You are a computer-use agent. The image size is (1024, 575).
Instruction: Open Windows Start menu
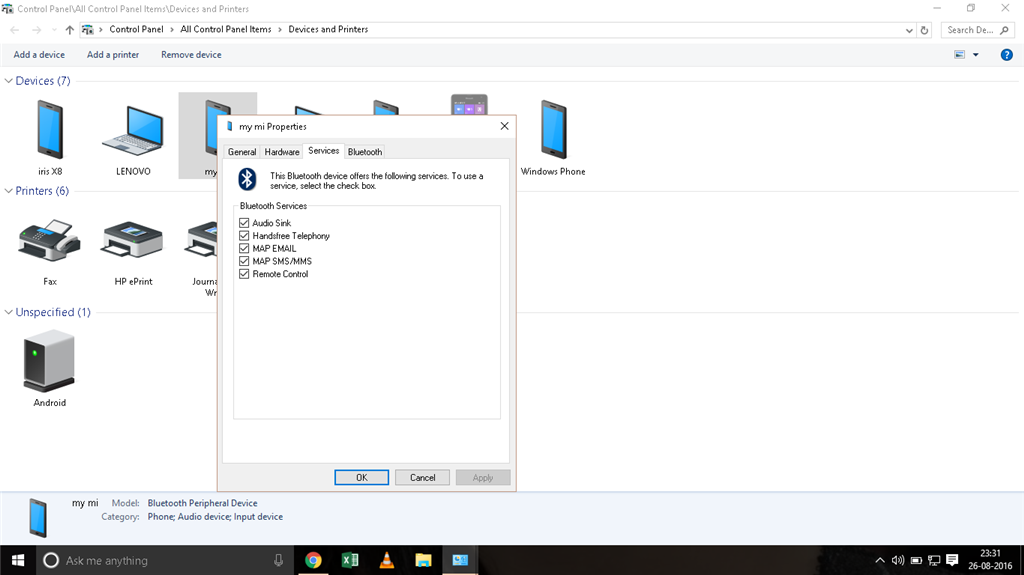(18, 560)
